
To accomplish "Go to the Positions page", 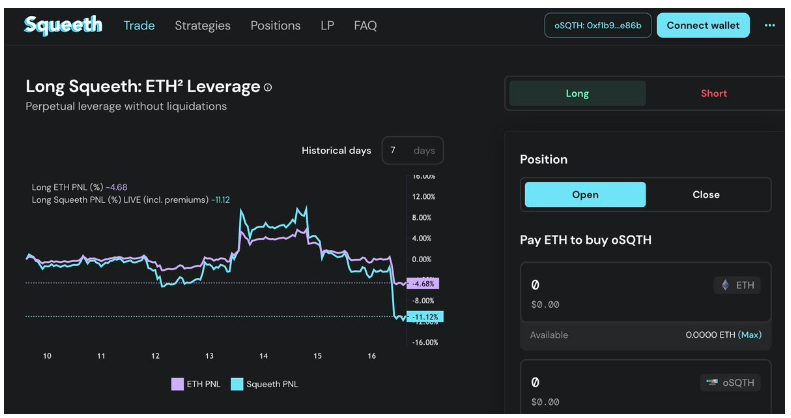I will pos(275,26).
